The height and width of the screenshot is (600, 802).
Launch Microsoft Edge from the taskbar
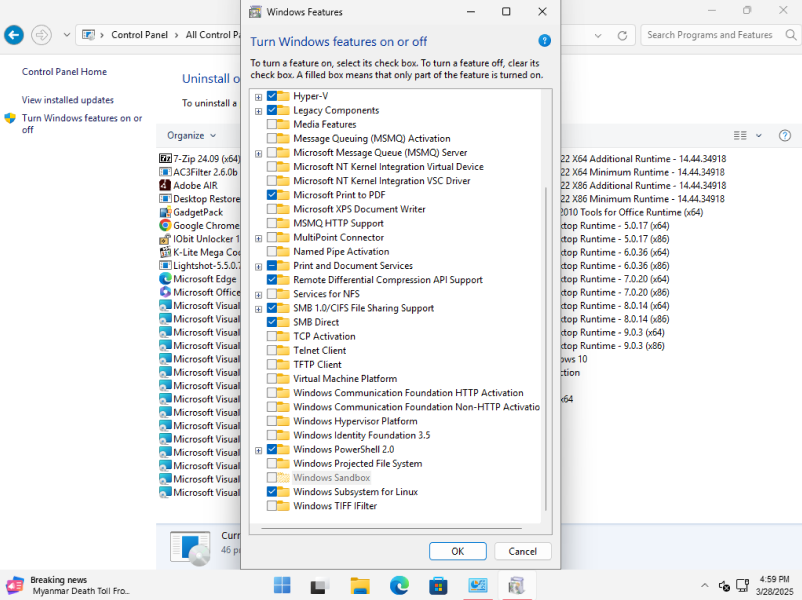coord(399,585)
